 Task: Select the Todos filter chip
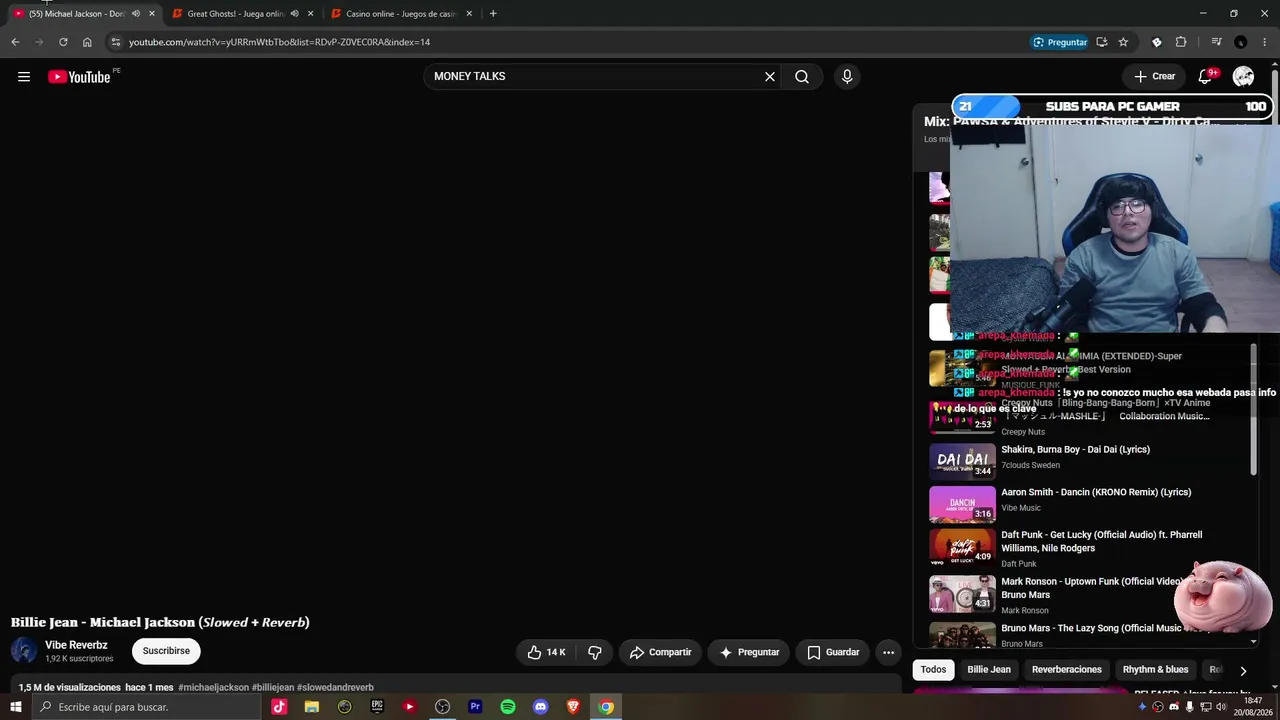[933, 670]
